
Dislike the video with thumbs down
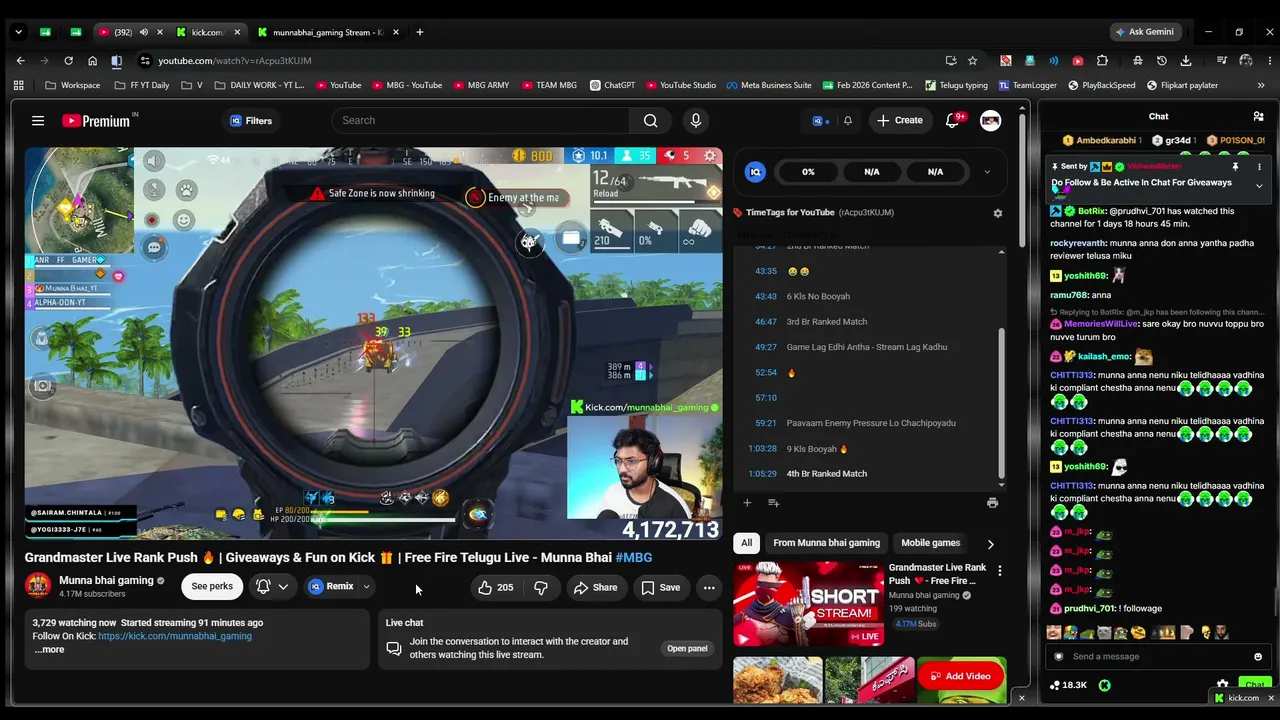point(541,587)
